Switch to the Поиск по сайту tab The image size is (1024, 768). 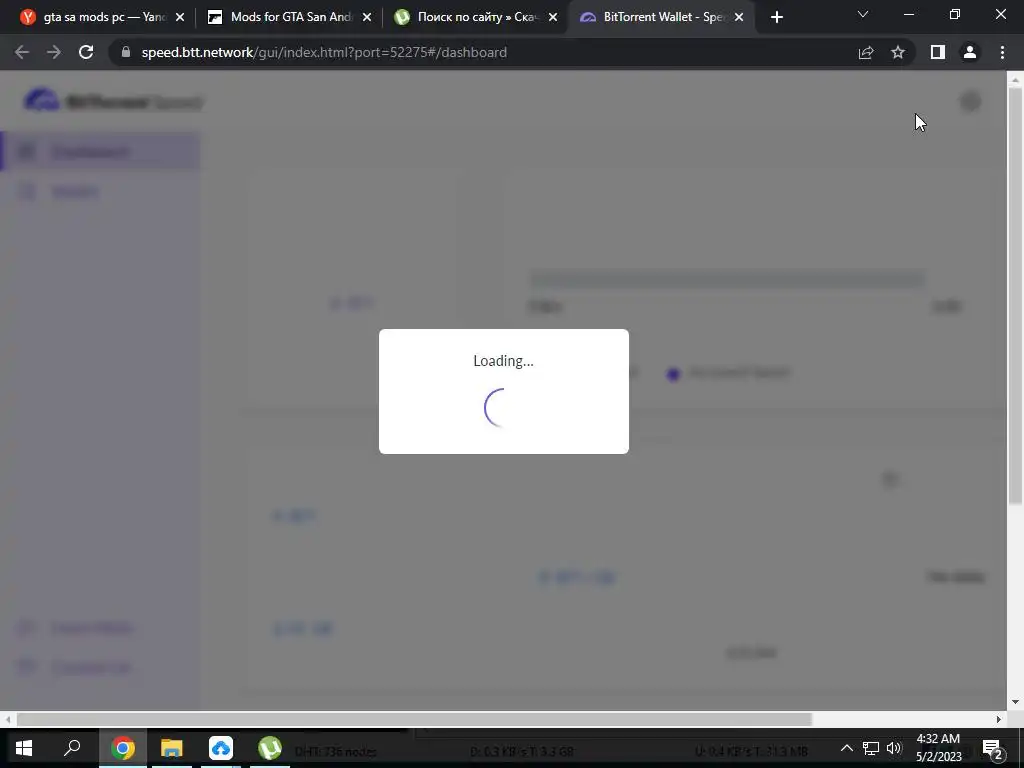pyautogui.click(x=473, y=17)
